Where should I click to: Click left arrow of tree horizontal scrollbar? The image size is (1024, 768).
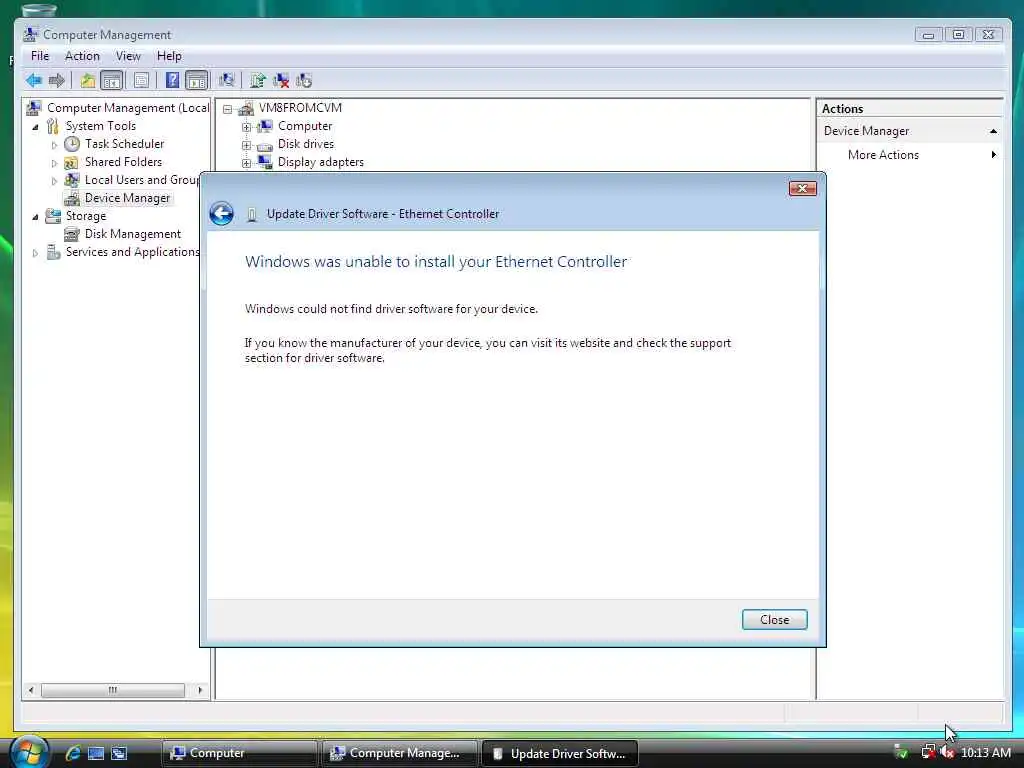31,690
